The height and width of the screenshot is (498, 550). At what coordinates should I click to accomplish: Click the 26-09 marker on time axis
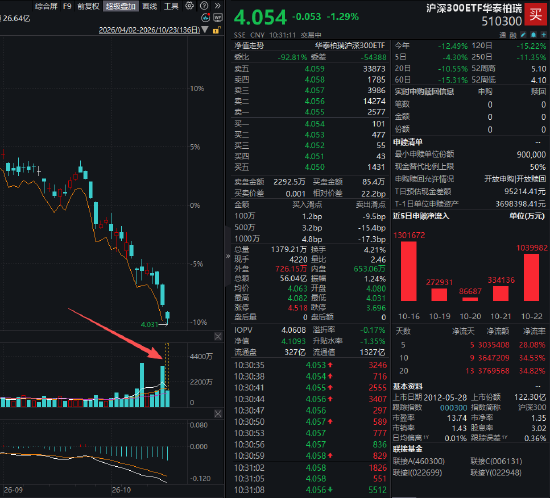click(13, 490)
